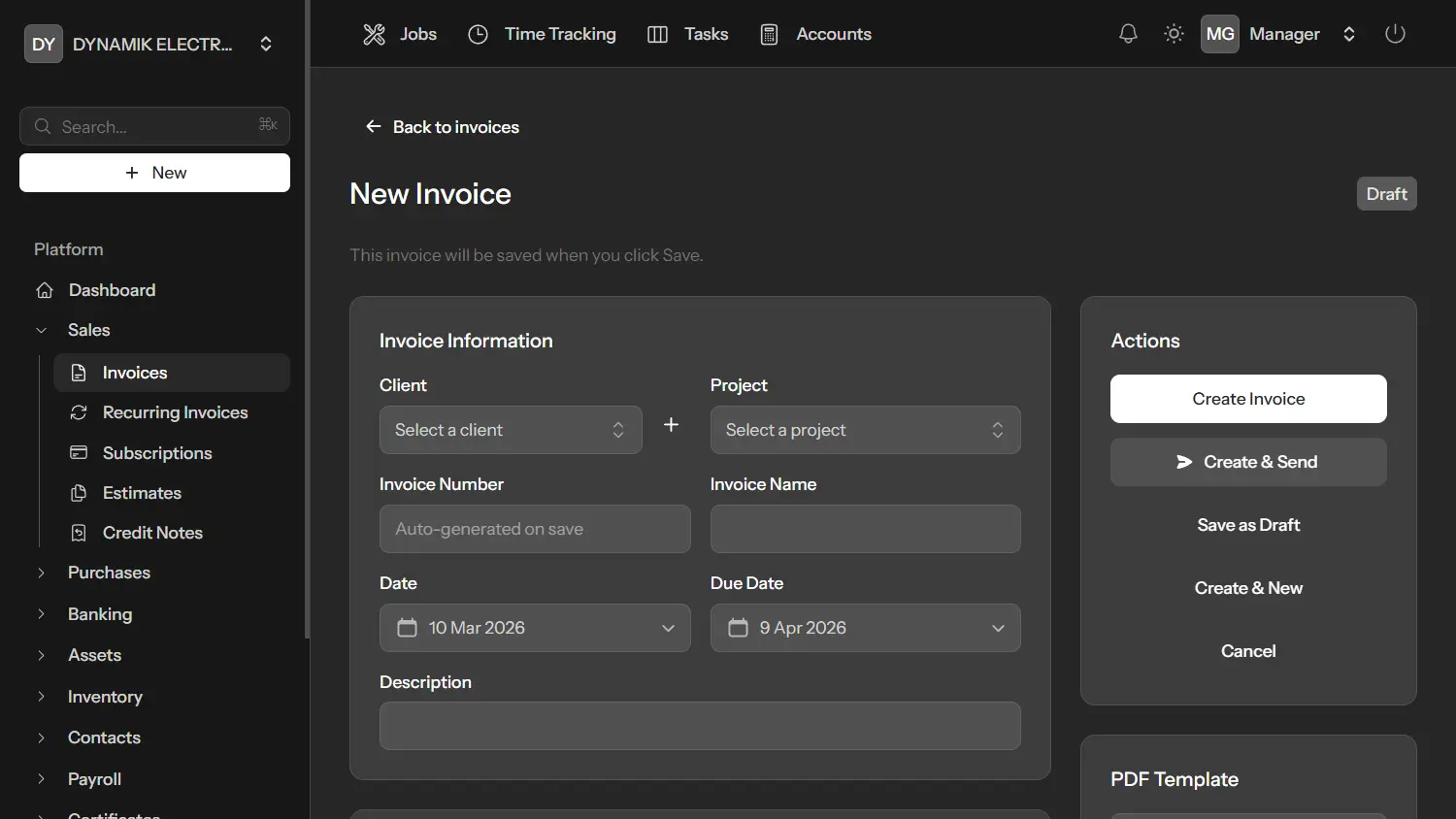1456x819 pixels.
Task: Click the Recurring Invoices refresh icon
Action: coord(79,412)
